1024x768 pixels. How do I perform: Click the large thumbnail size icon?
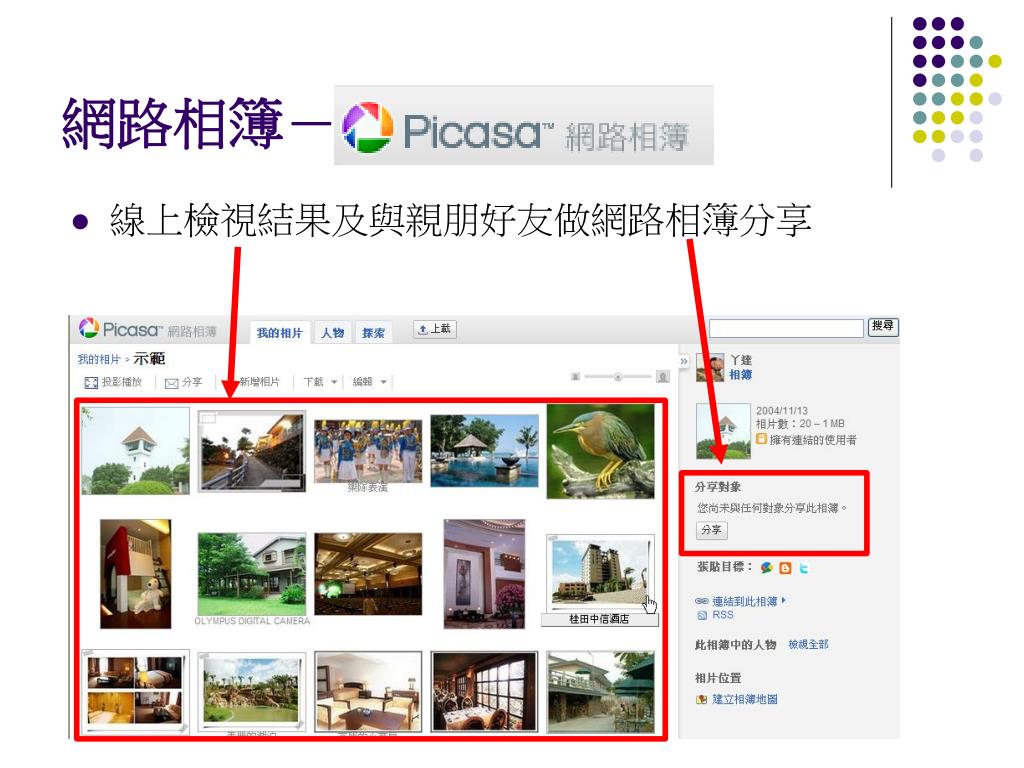point(663,377)
